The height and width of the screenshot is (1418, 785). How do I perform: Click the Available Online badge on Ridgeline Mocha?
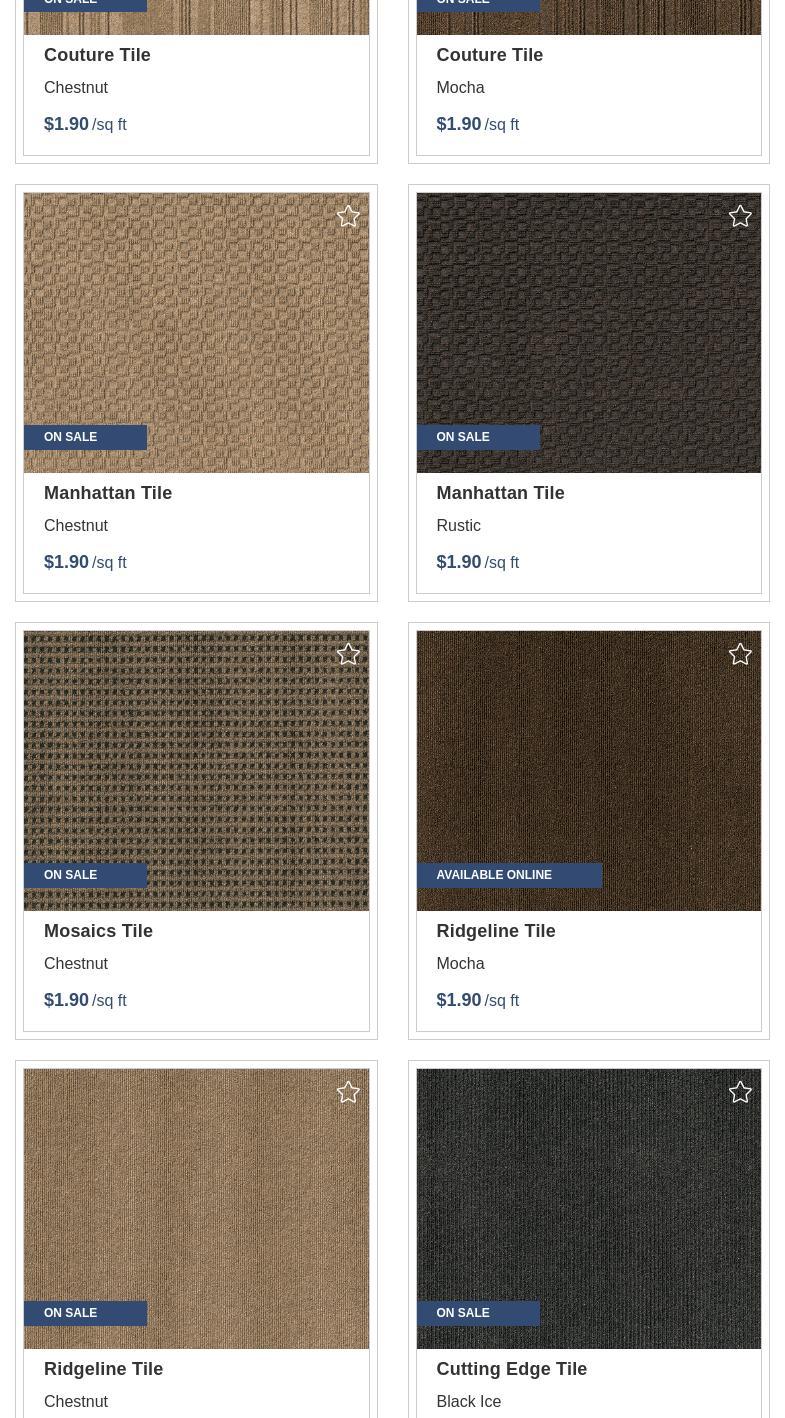(509, 875)
